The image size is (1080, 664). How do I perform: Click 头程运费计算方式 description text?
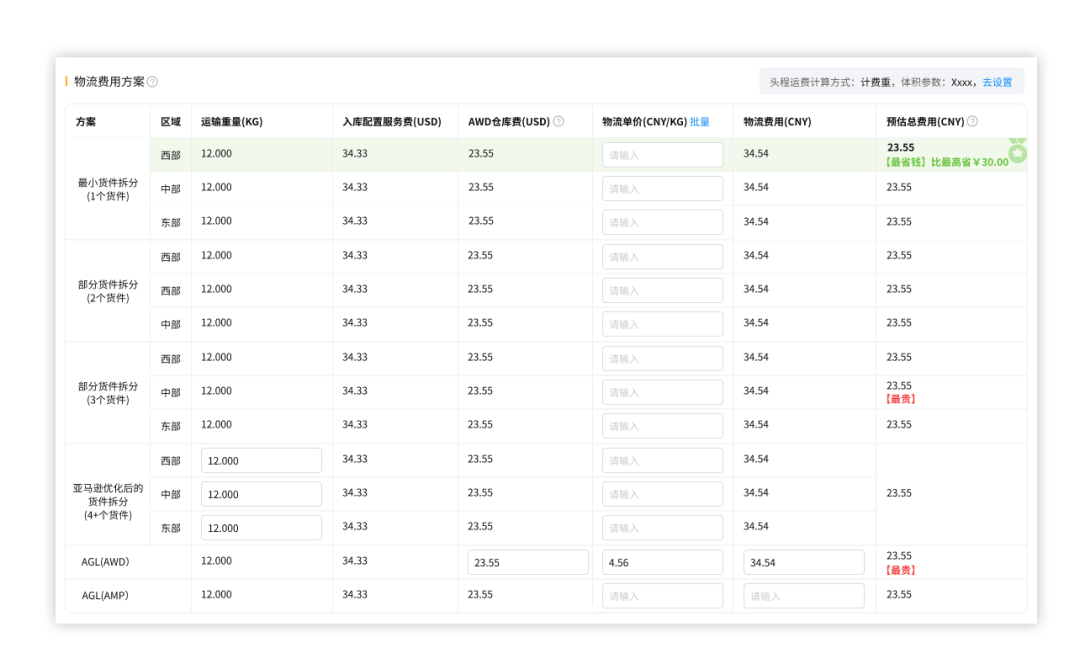[x=873, y=82]
